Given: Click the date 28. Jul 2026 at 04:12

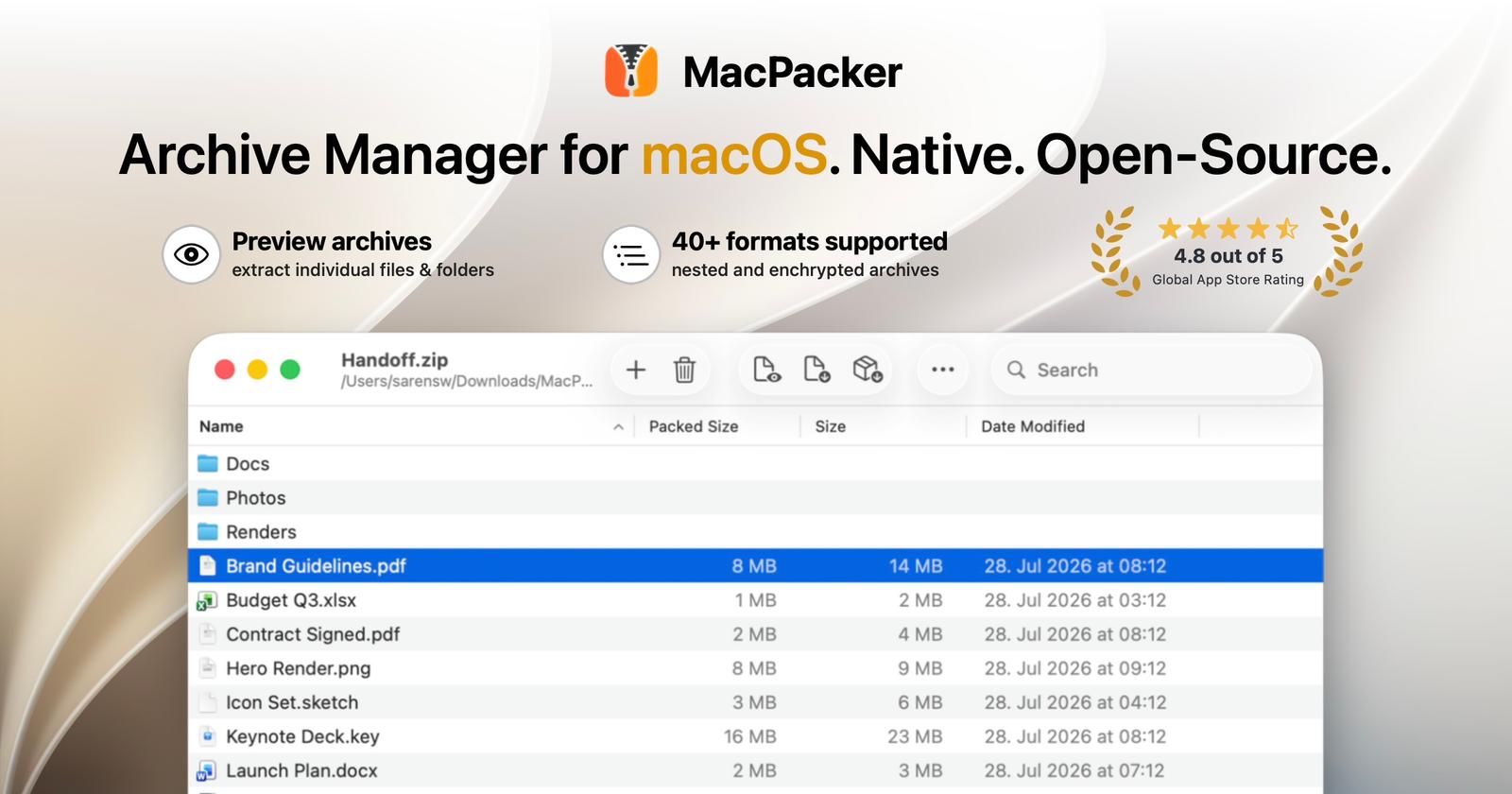Looking at the screenshot, I should 1075,702.
